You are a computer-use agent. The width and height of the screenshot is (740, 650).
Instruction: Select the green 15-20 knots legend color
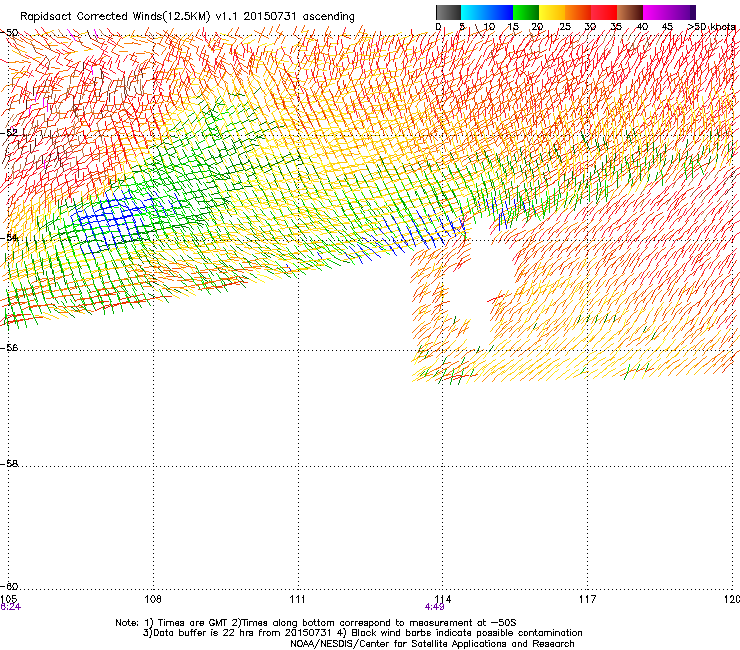pyautogui.click(x=526, y=12)
